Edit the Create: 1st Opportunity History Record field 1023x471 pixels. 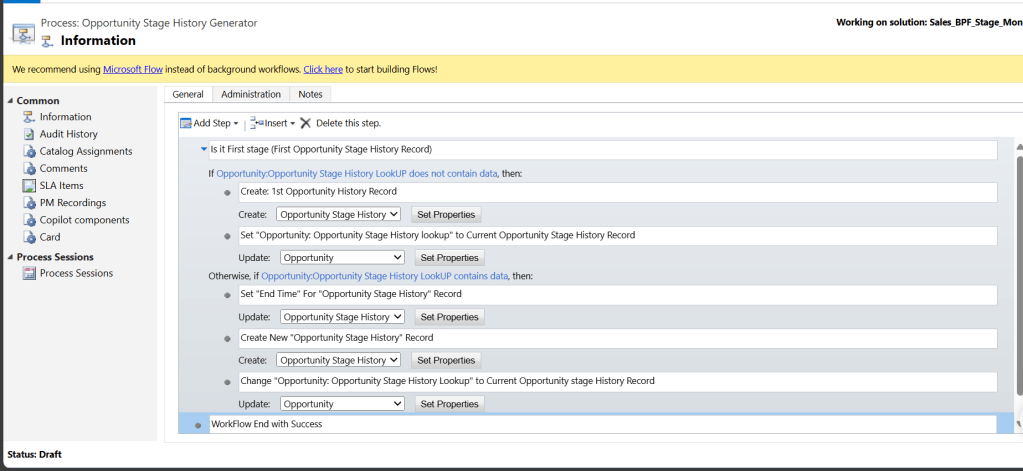click(618, 192)
